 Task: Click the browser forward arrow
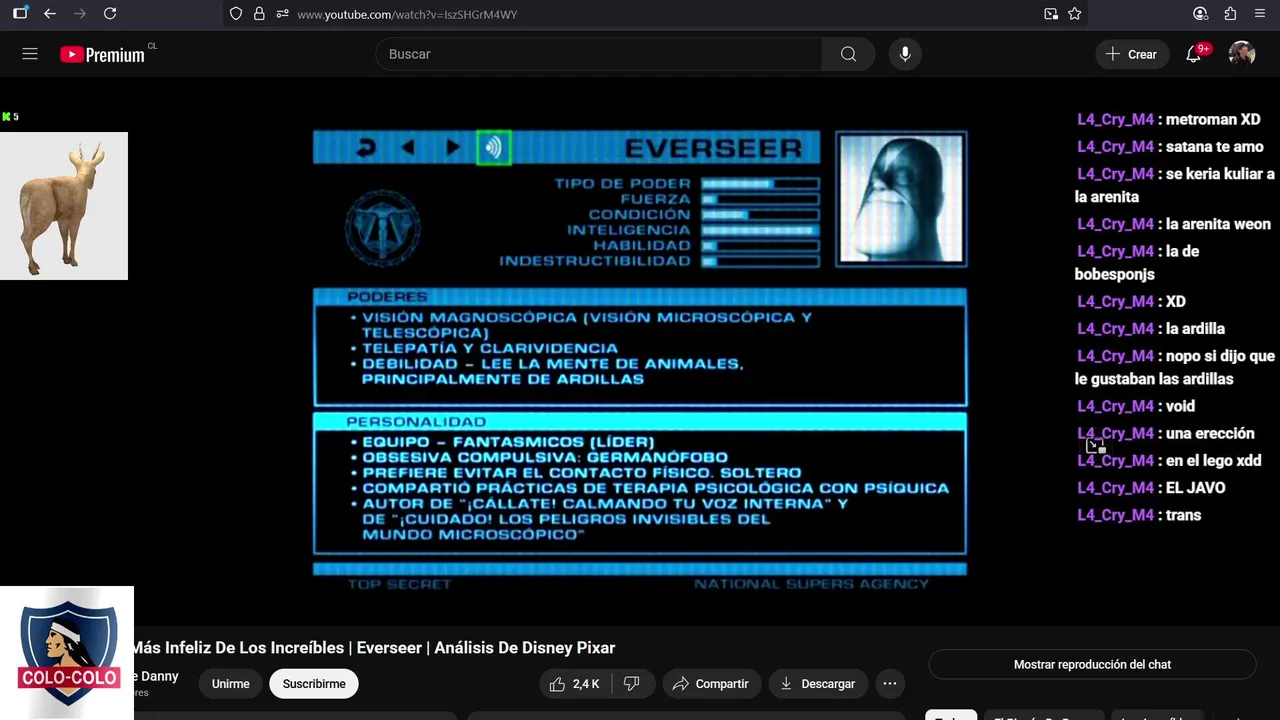(x=80, y=14)
